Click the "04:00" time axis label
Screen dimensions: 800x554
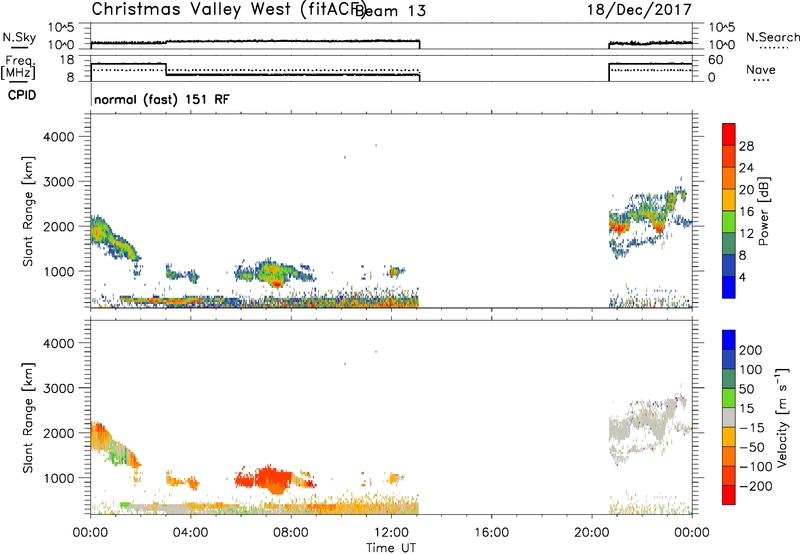pos(190,533)
